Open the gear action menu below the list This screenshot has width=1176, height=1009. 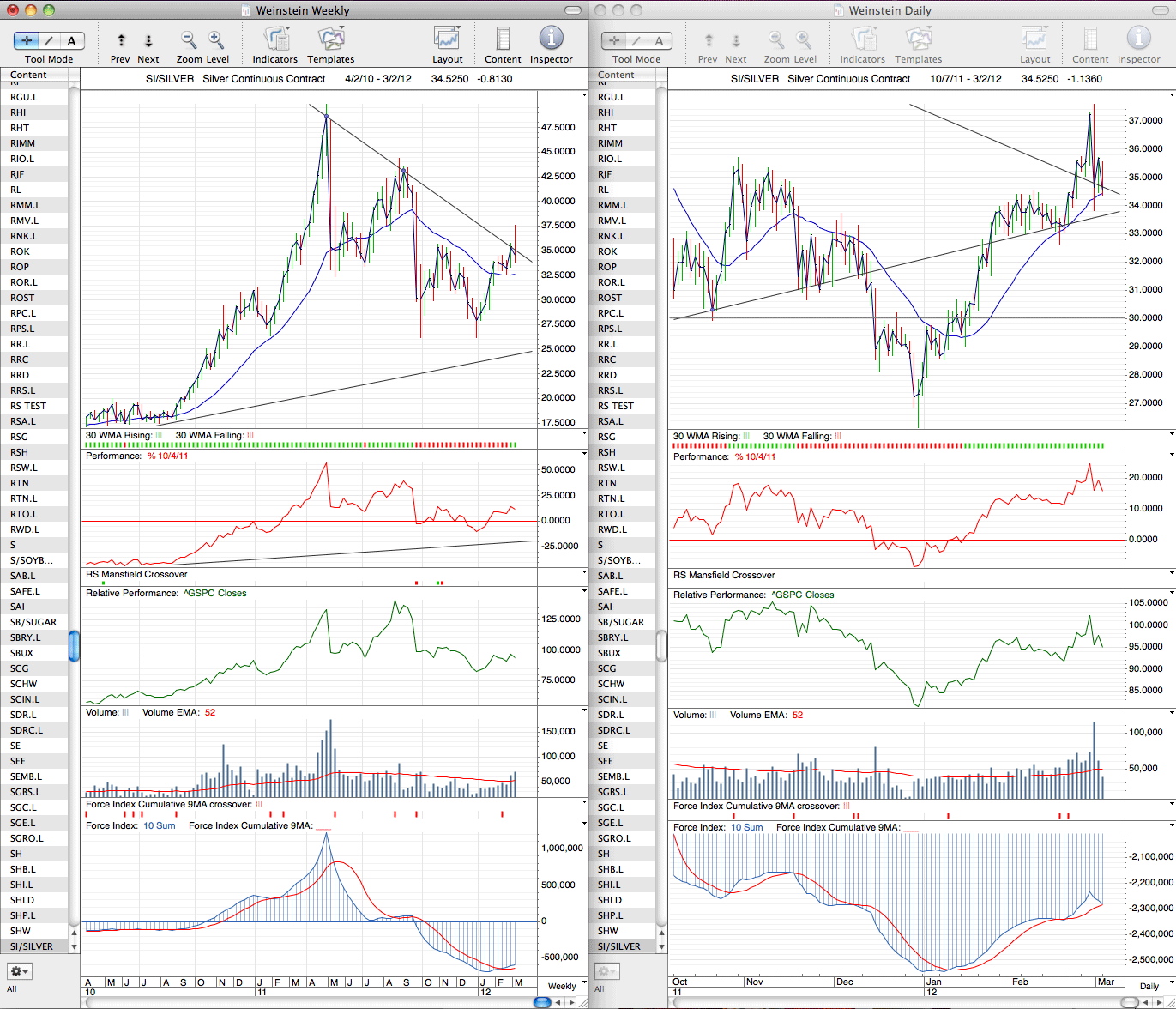pos(19,971)
